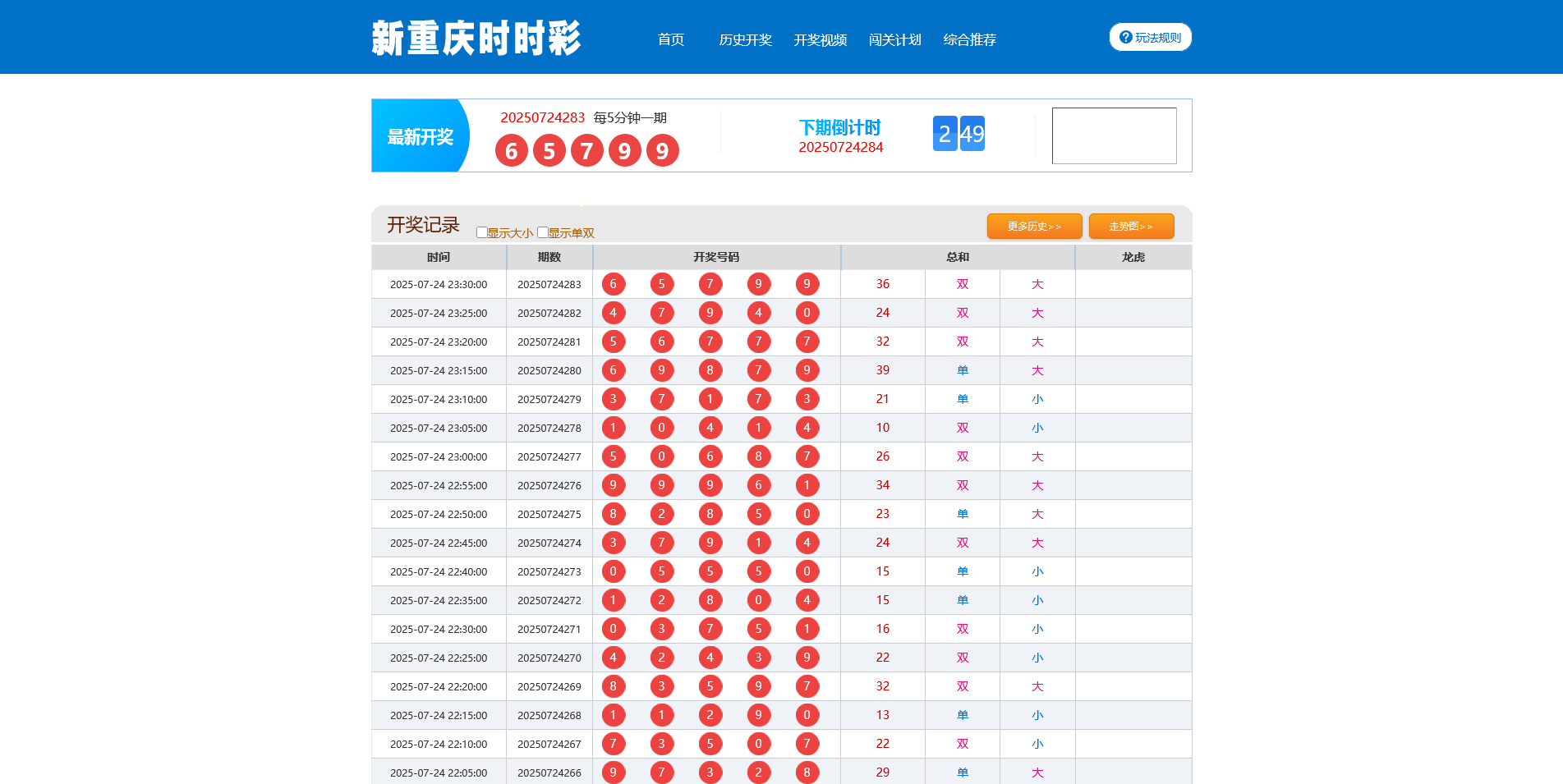Enable the 显示大小 checkbox
1563x784 pixels.
tap(482, 232)
